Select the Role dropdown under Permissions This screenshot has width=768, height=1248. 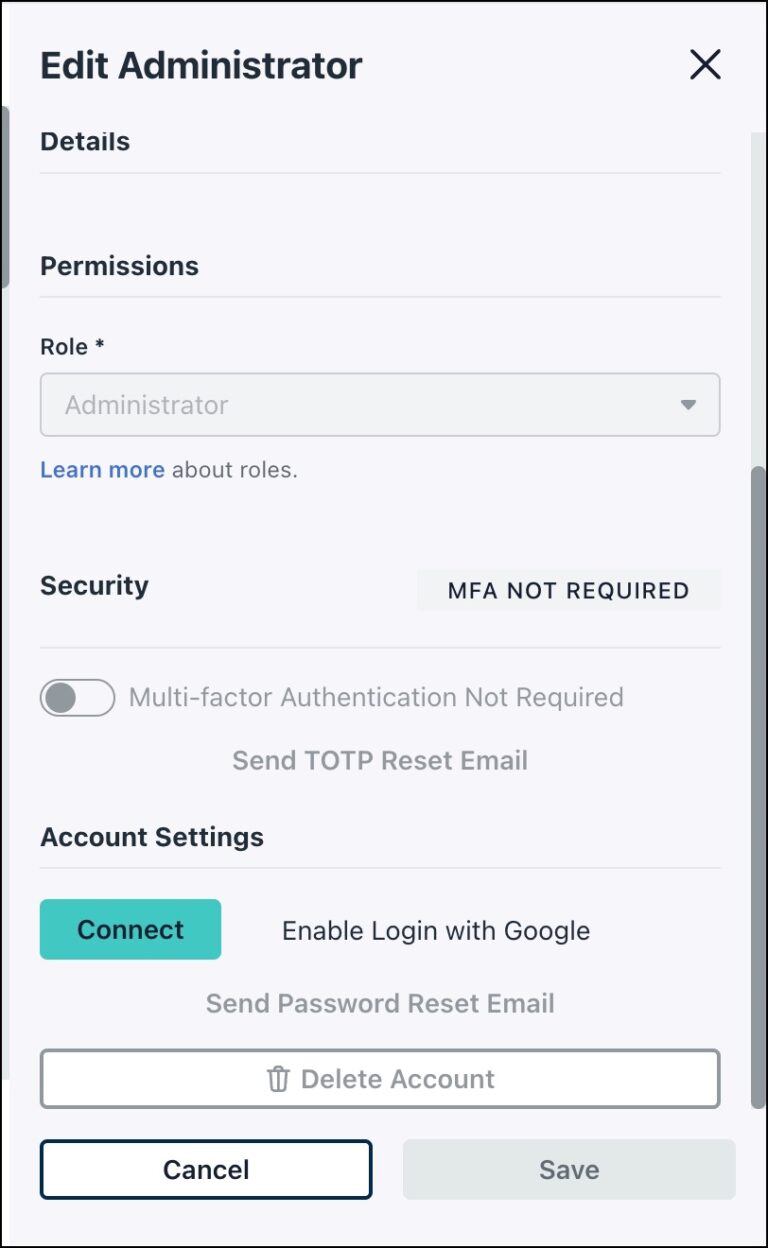tap(380, 404)
